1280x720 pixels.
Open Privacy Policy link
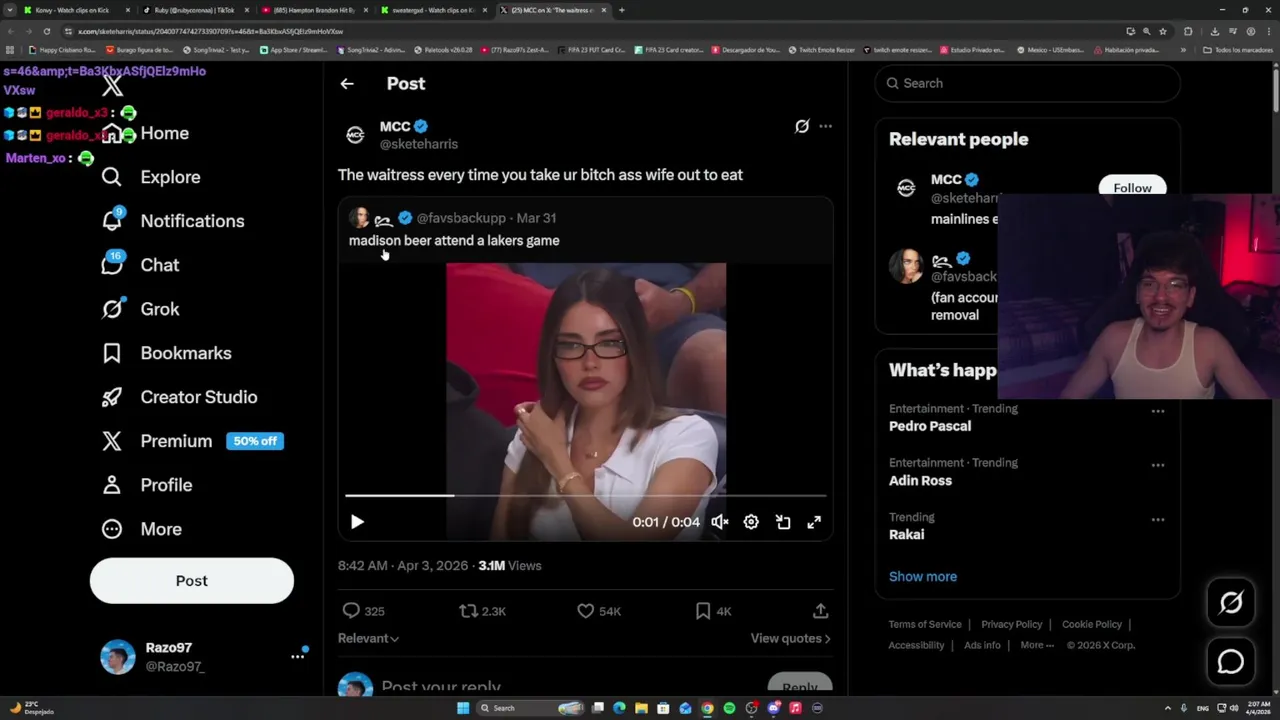pos(1011,624)
